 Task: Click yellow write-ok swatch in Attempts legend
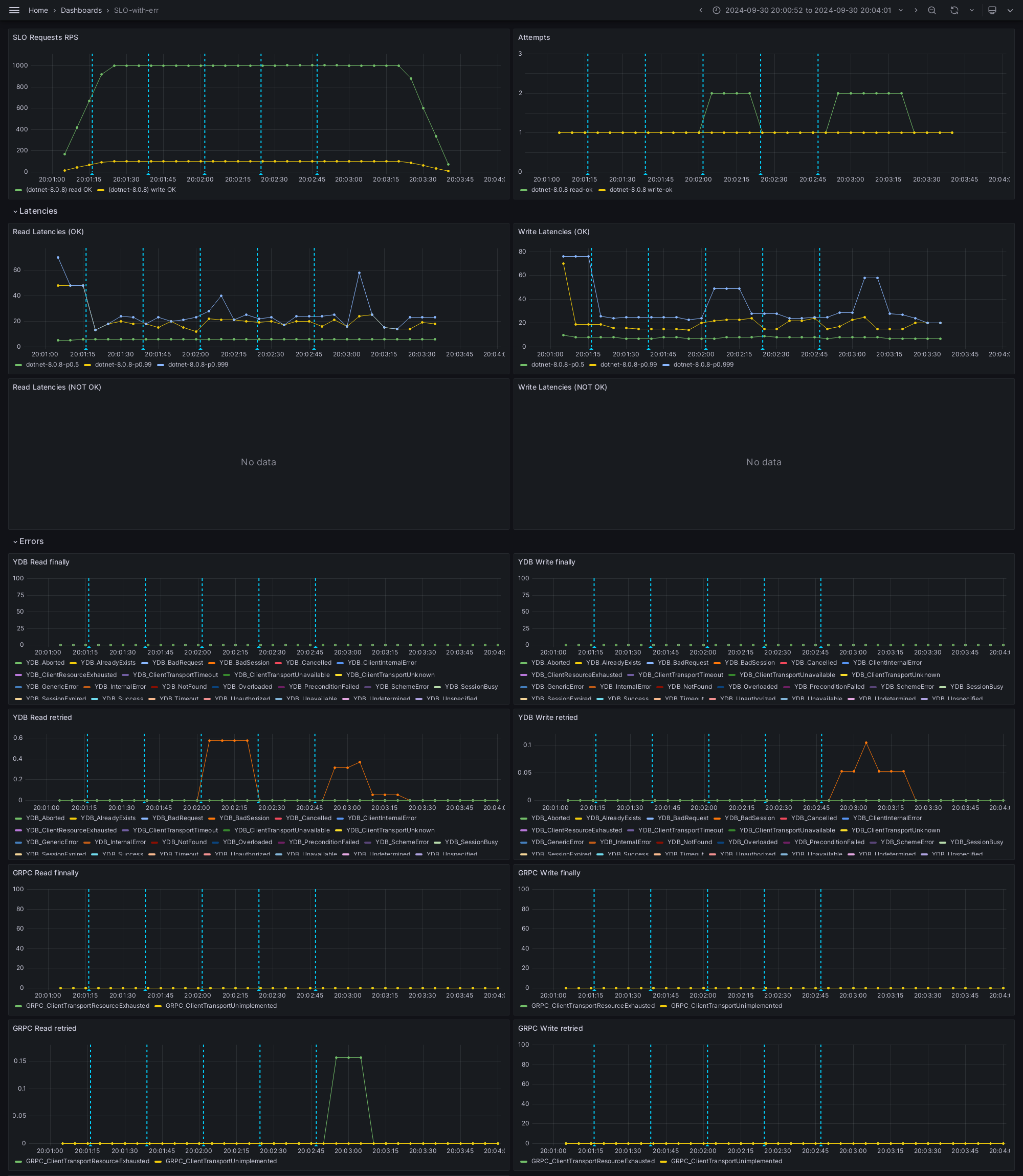[602, 190]
